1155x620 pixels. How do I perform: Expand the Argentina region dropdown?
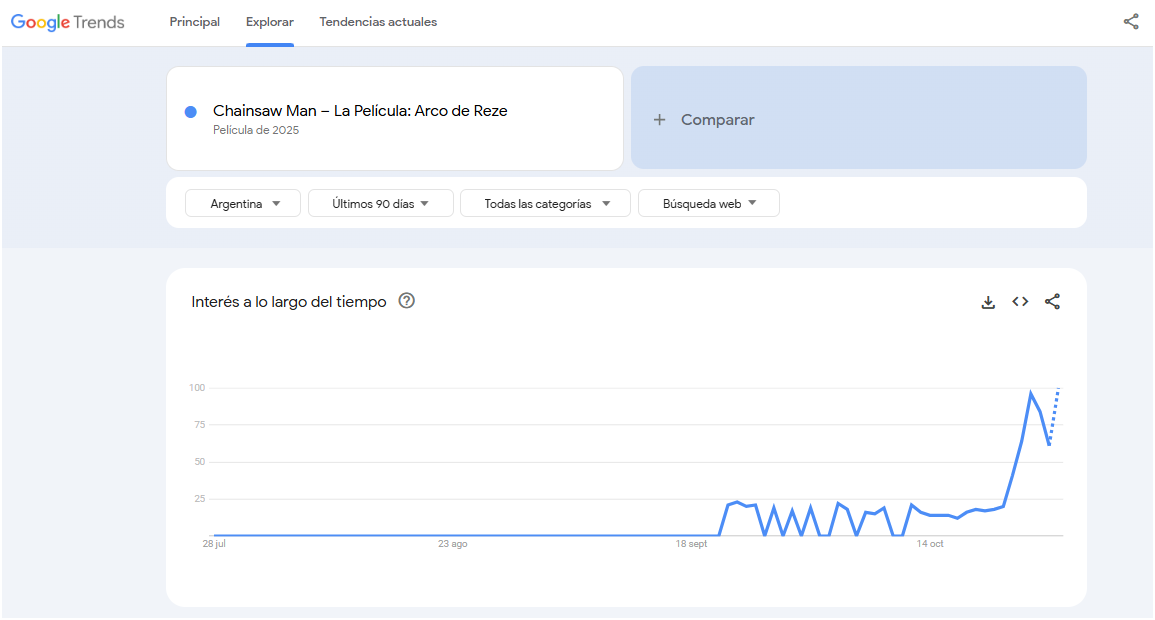coord(242,203)
